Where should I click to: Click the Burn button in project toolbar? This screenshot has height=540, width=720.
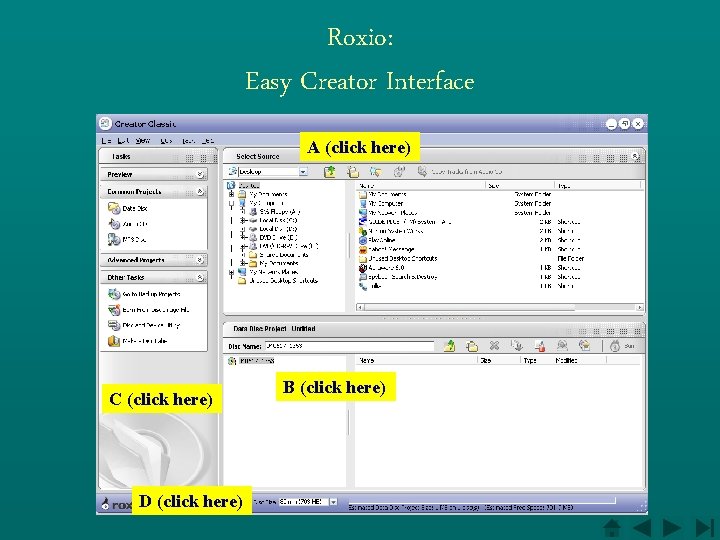pyautogui.click(x=622, y=346)
